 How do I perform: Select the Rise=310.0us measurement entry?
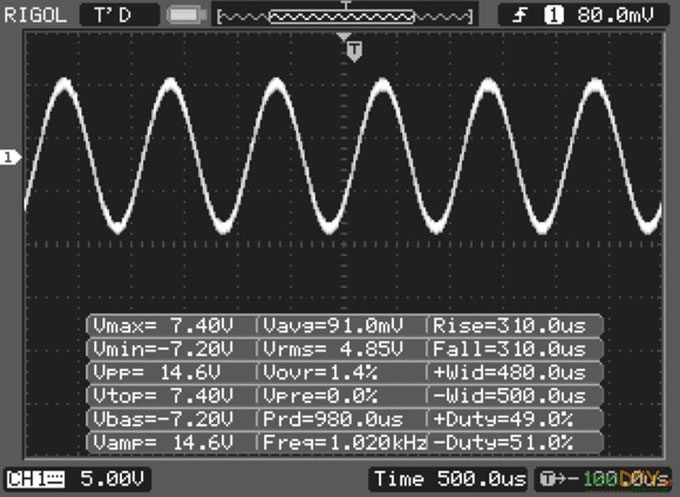[x=516, y=325]
